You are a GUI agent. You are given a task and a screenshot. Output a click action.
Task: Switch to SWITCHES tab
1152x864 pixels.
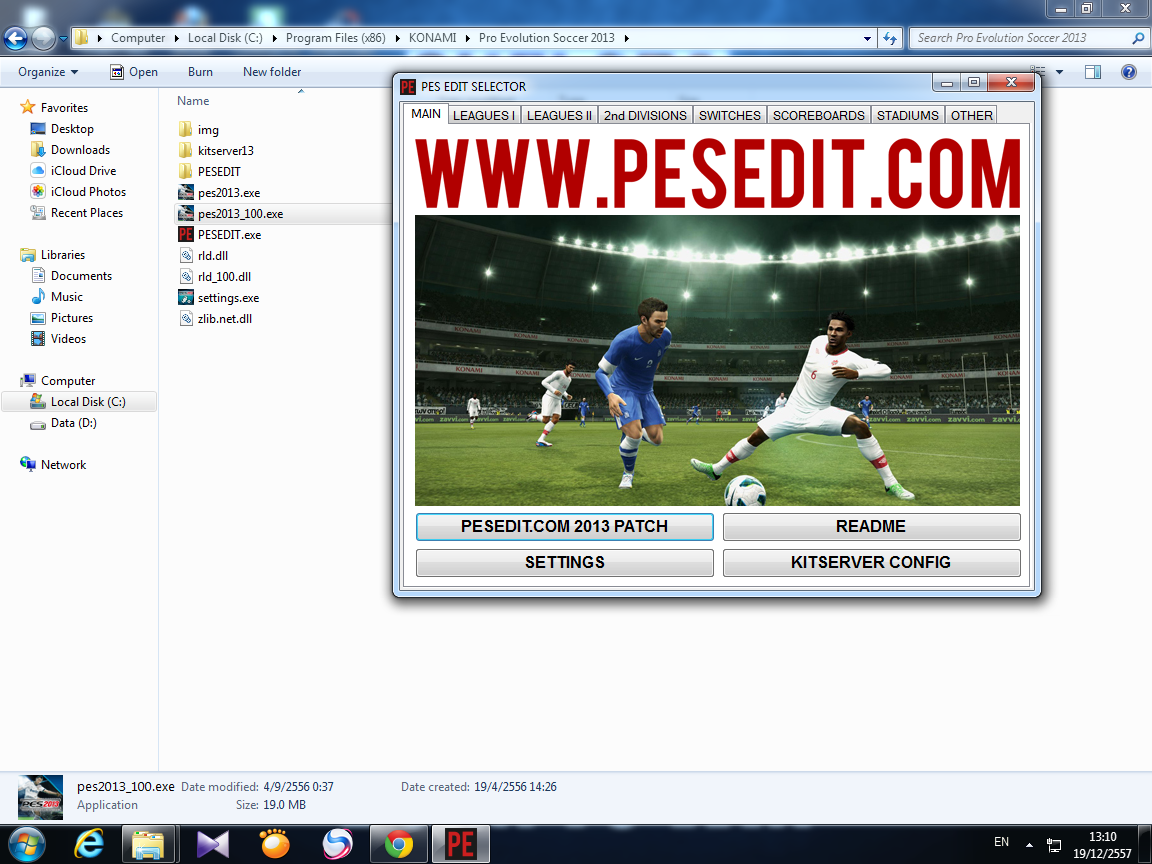[730, 115]
